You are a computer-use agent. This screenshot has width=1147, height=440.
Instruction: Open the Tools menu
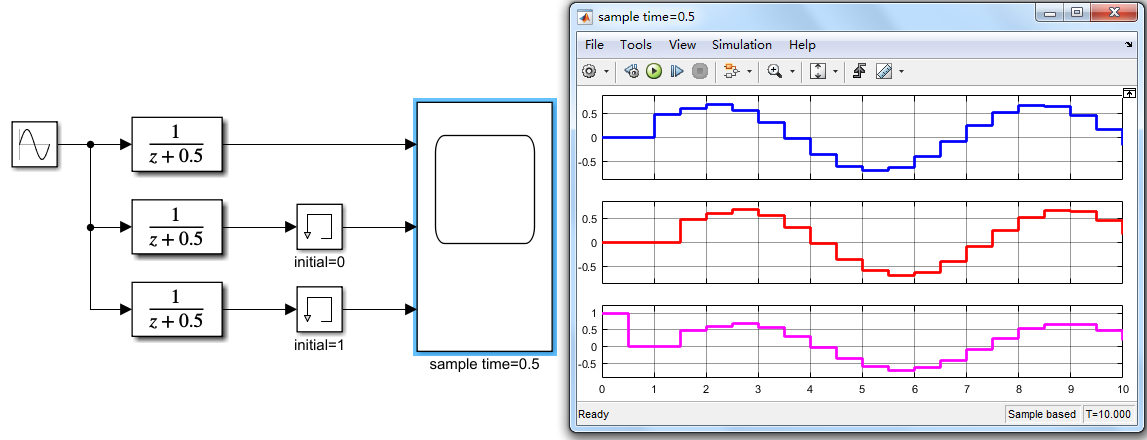tap(636, 45)
